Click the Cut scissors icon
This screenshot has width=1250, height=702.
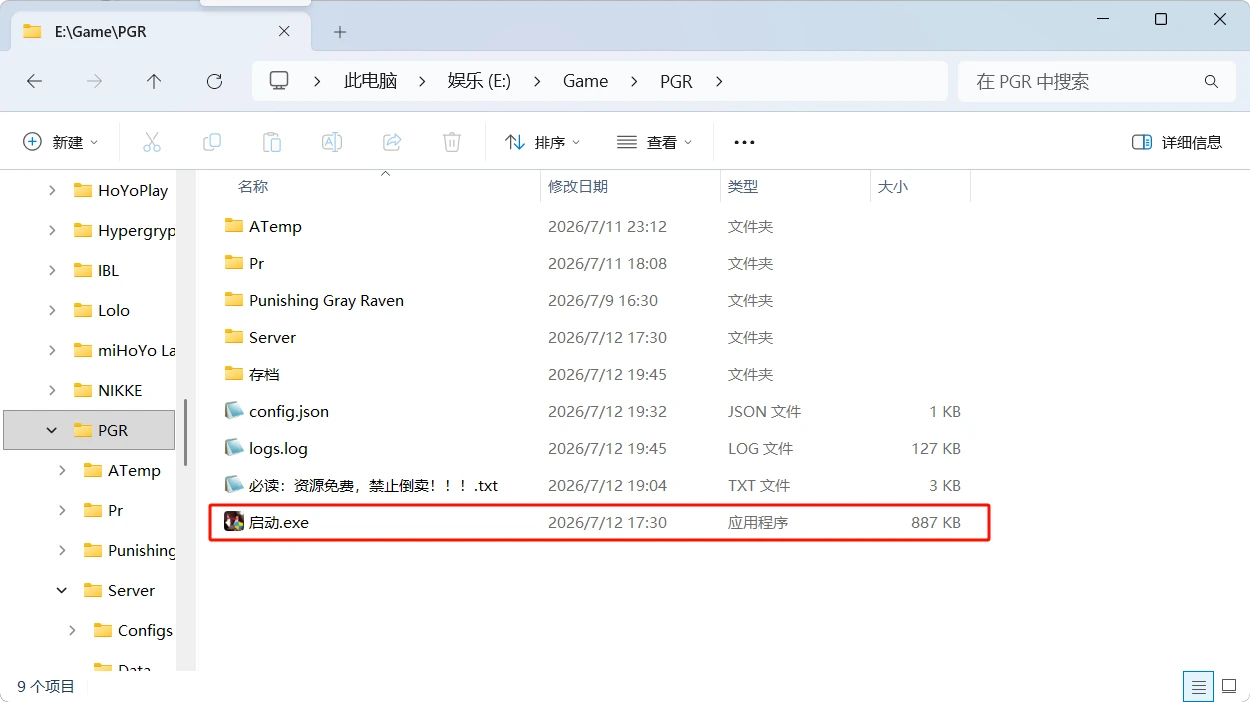pyautogui.click(x=152, y=142)
